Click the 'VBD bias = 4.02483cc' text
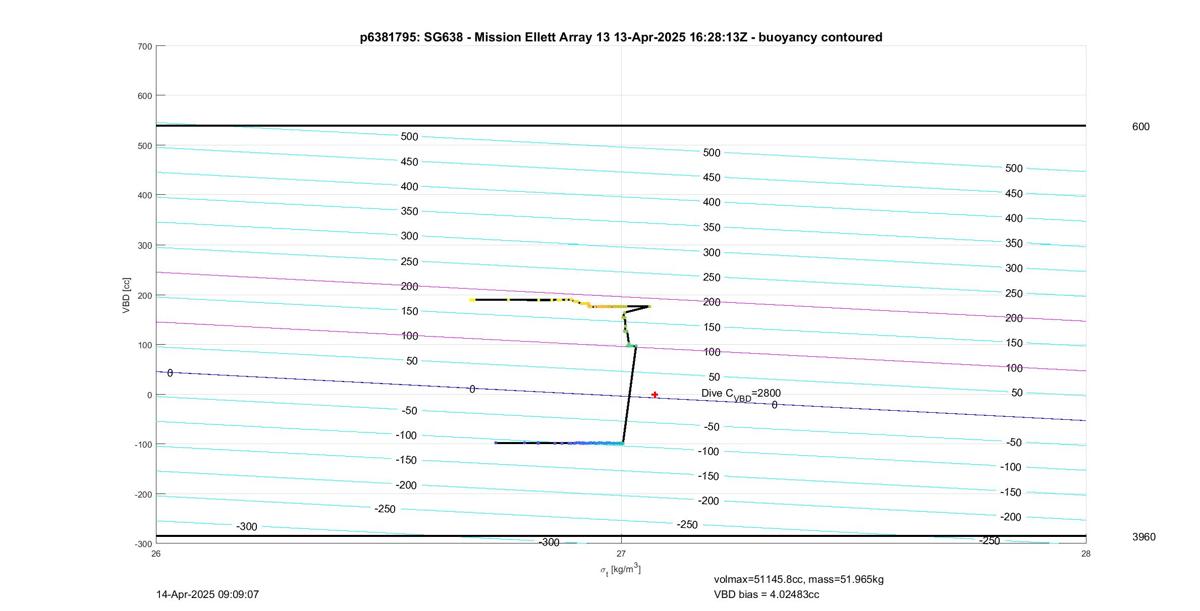This screenshot has height=611, width=1200. pyautogui.click(x=766, y=594)
